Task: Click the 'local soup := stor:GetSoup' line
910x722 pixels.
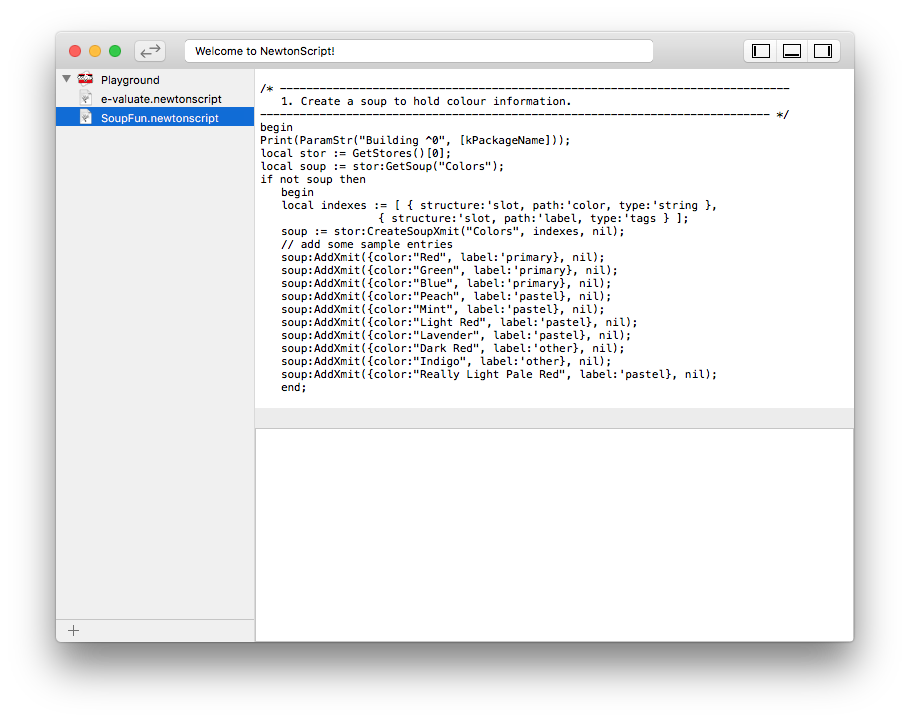Action: coord(382,166)
